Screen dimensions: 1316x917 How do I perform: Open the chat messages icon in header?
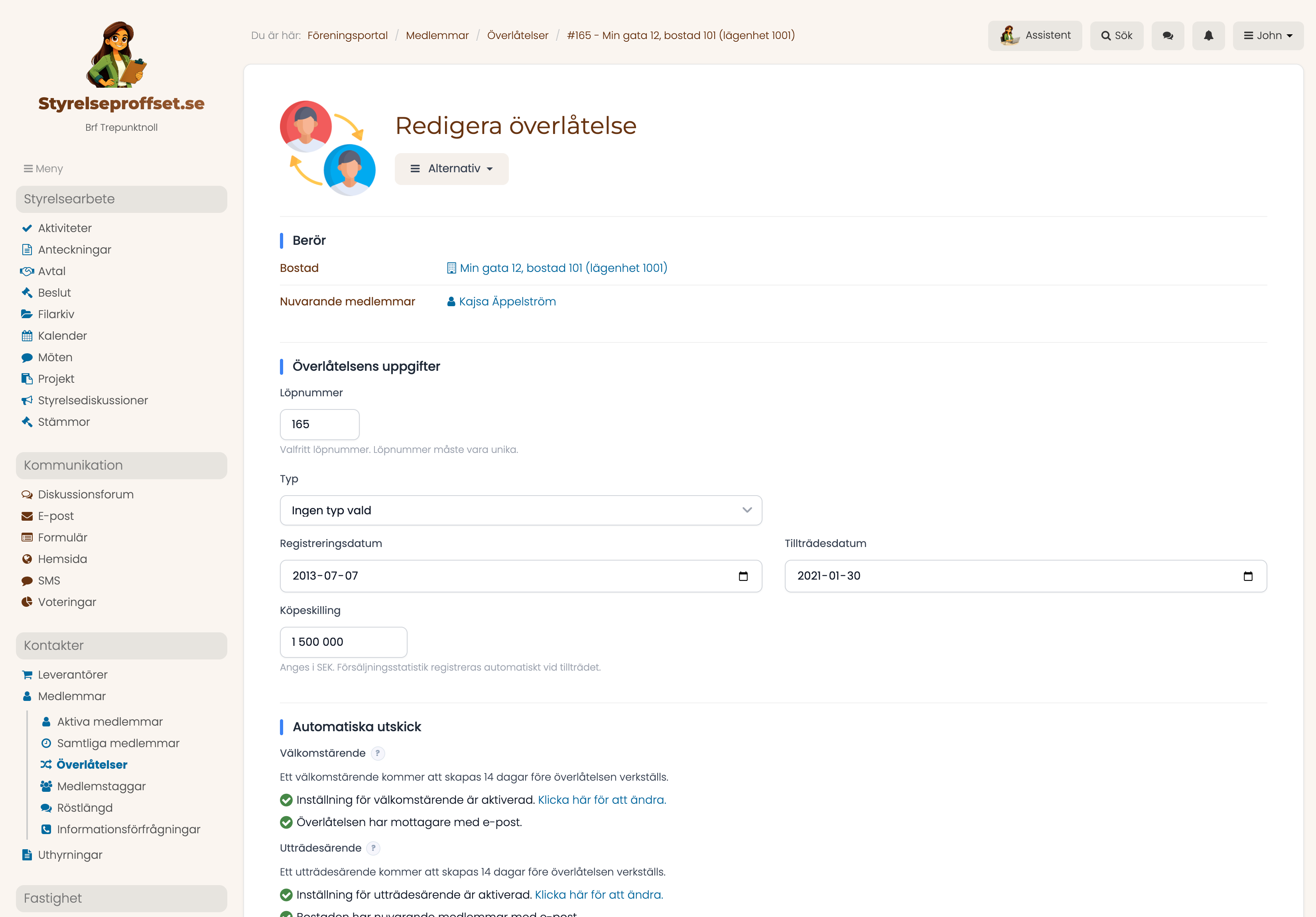tap(1168, 35)
